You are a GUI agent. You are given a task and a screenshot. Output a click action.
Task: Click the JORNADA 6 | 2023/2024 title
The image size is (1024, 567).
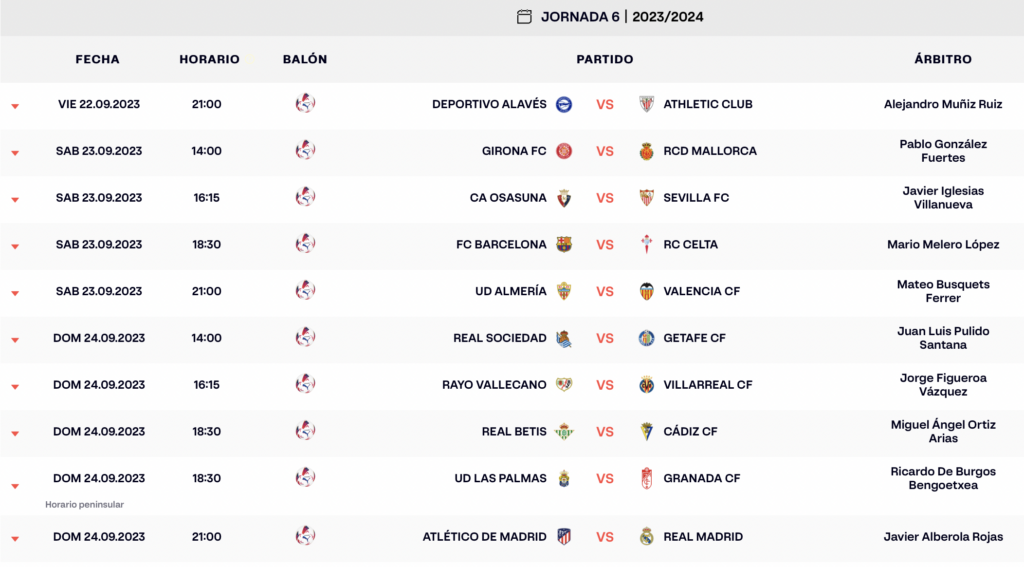click(x=621, y=17)
